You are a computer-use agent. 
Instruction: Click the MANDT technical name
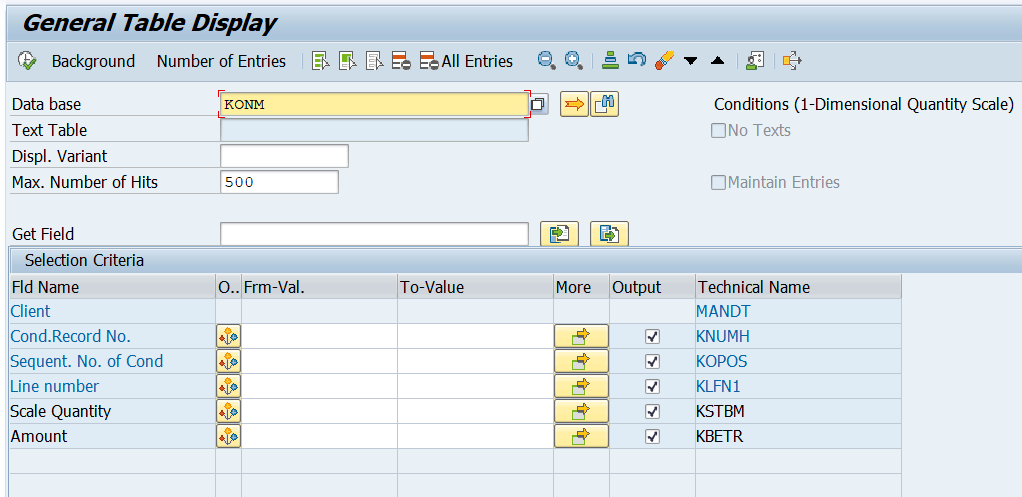coord(723,312)
